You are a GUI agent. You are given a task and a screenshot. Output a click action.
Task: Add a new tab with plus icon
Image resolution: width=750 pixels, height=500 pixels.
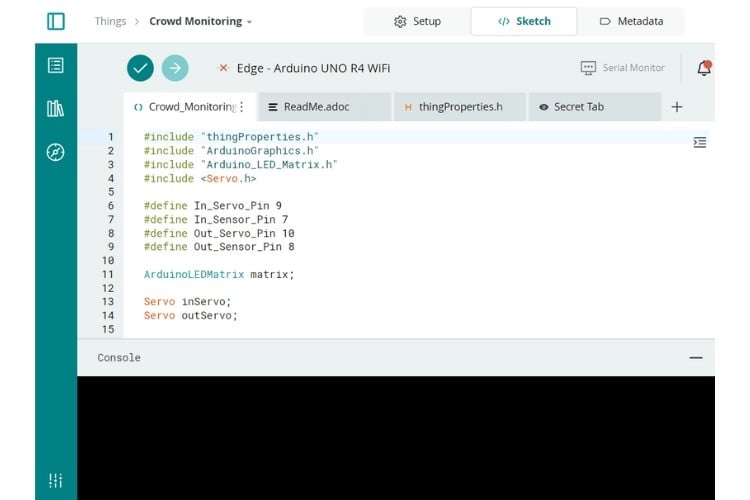pyautogui.click(x=677, y=107)
